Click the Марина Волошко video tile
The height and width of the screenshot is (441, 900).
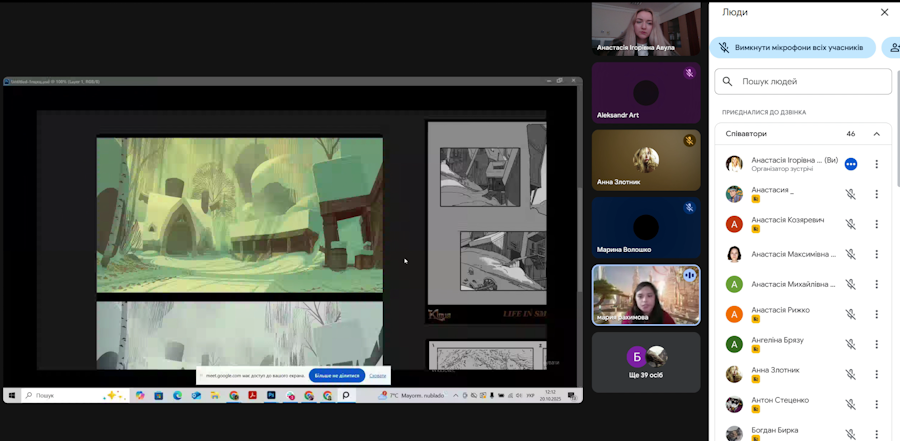tap(646, 228)
